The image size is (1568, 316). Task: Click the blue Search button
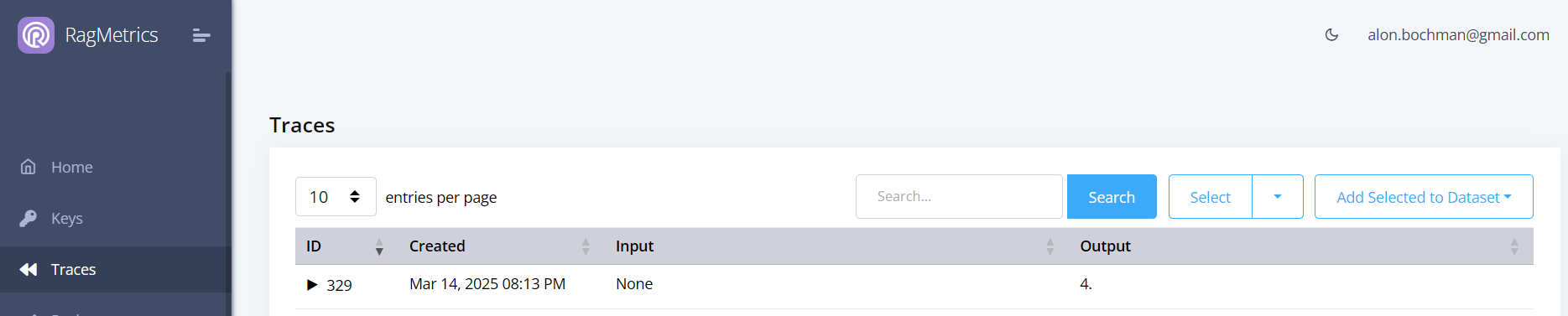pos(1112,197)
